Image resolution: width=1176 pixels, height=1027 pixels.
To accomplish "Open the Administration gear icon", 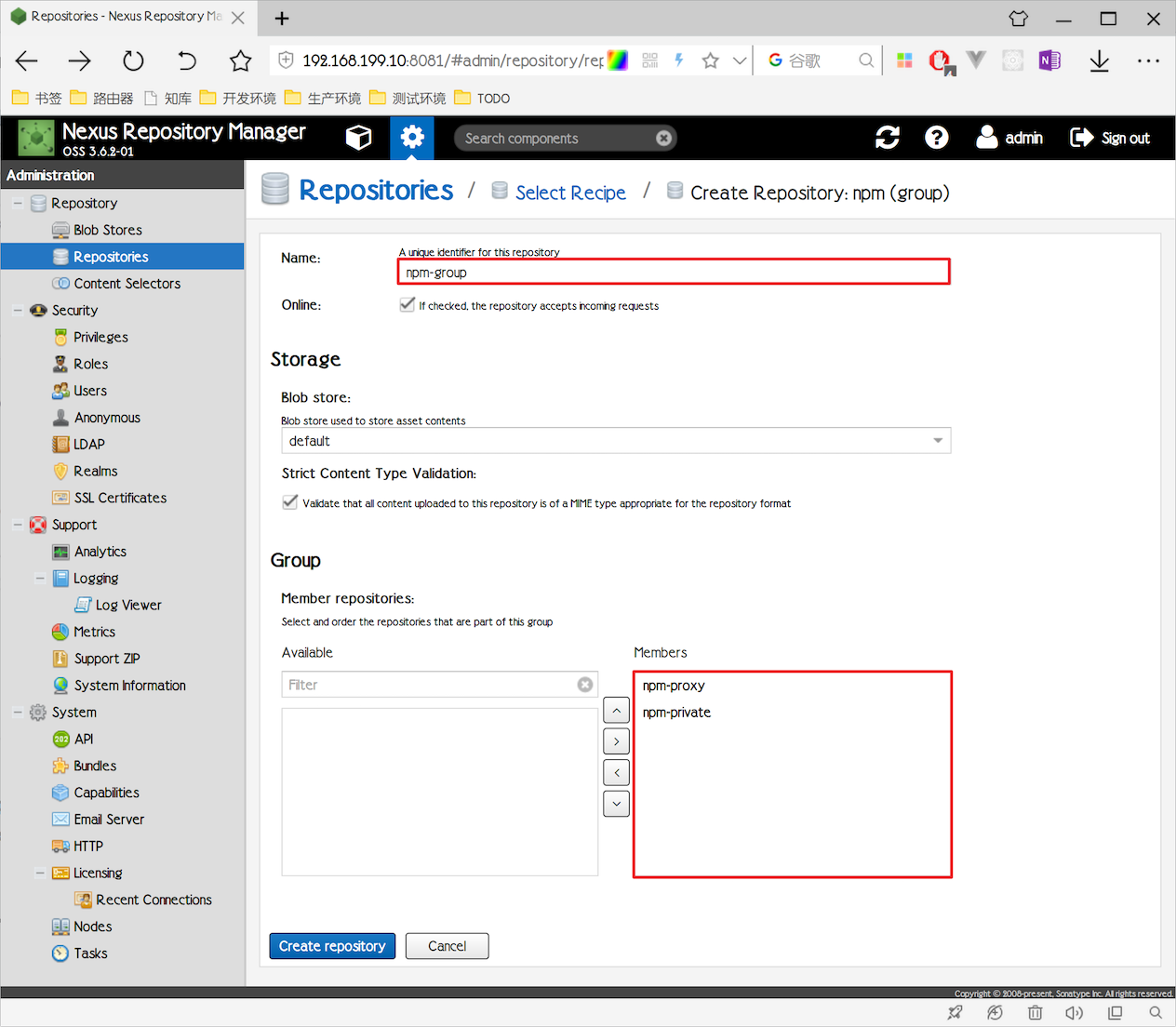I will [412, 138].
